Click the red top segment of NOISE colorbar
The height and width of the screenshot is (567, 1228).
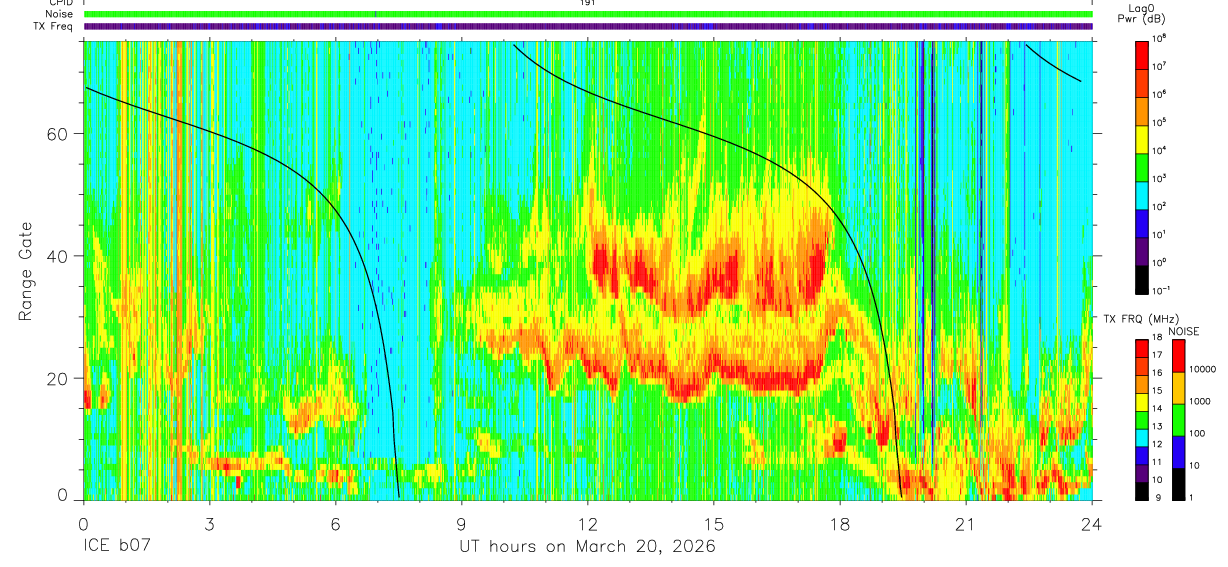pos(1178,356)
